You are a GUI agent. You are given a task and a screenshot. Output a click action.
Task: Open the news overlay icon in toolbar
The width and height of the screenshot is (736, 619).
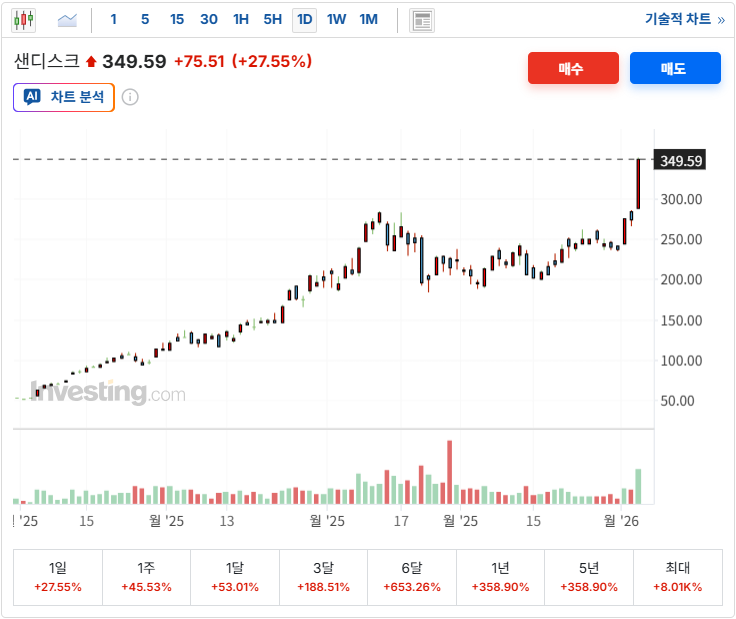(x=422, y=21)
